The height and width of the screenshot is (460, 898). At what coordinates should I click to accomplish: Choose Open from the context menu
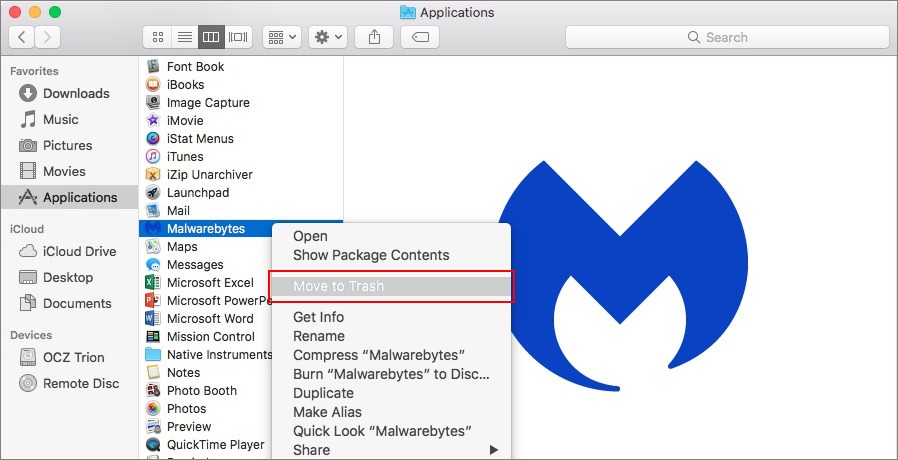coord(391,236)
